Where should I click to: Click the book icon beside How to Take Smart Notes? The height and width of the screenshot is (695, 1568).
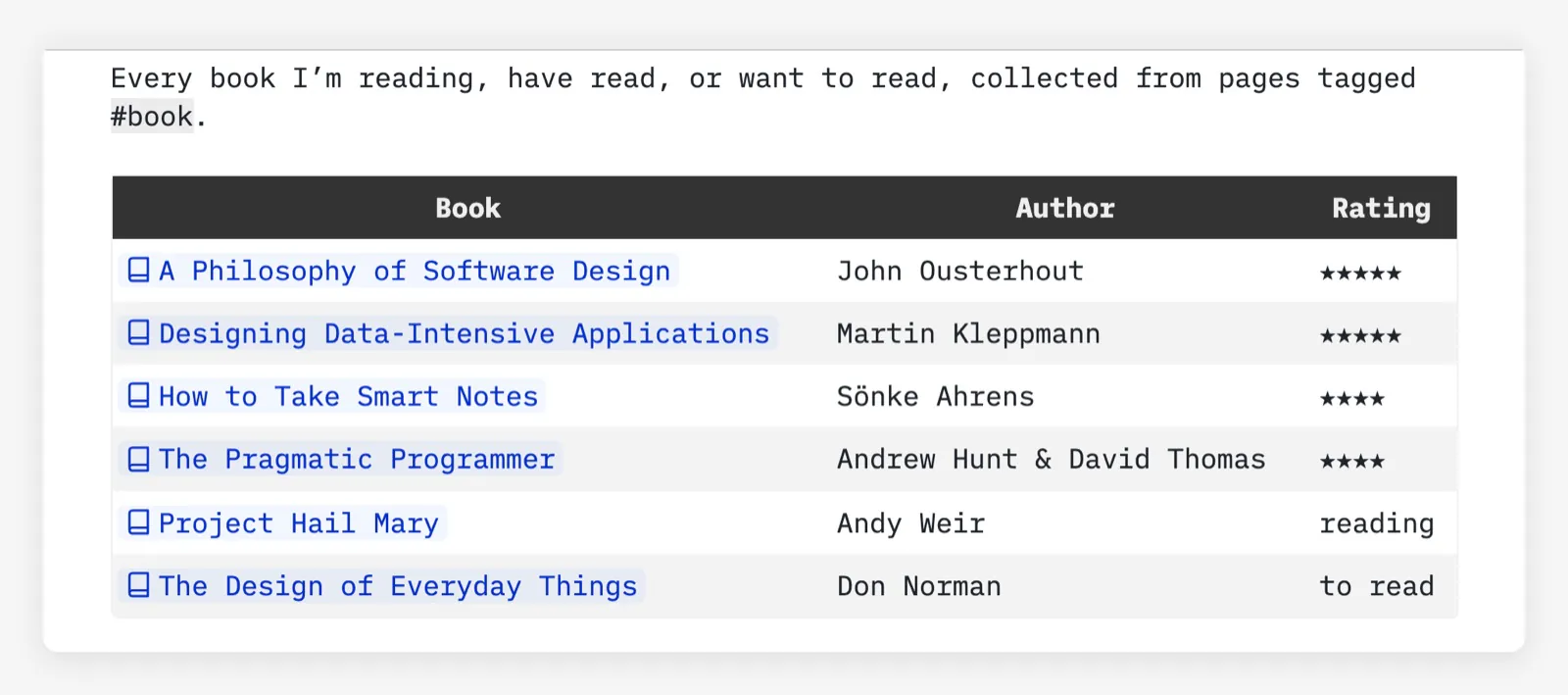pyautogui.click(x=139, y=395)
